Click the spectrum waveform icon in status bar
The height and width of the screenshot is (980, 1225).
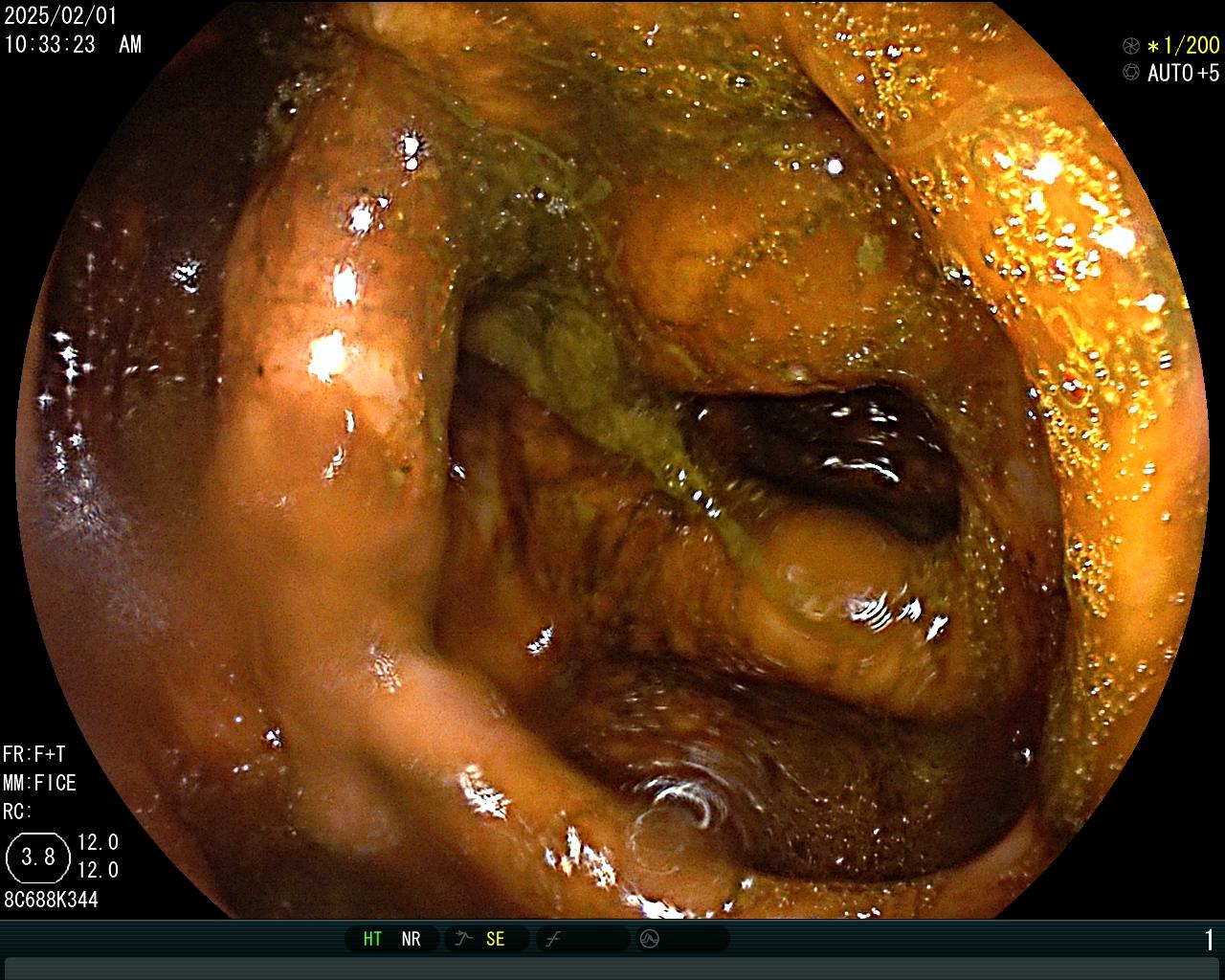pos(650,939)
